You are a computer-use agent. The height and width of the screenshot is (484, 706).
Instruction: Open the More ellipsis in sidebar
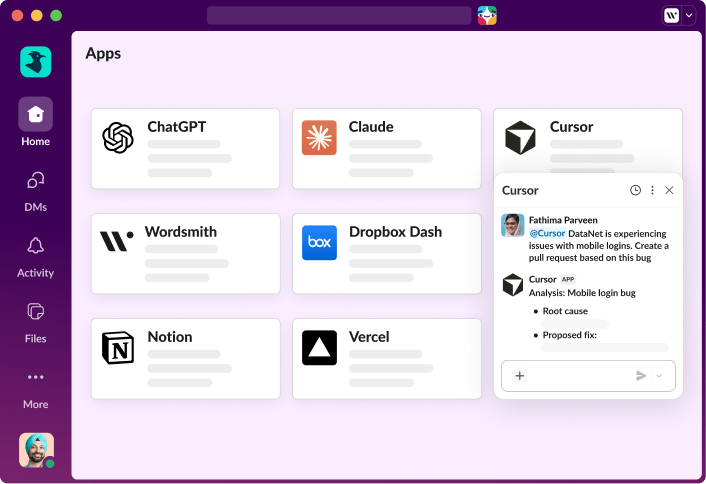pos(36,377)
